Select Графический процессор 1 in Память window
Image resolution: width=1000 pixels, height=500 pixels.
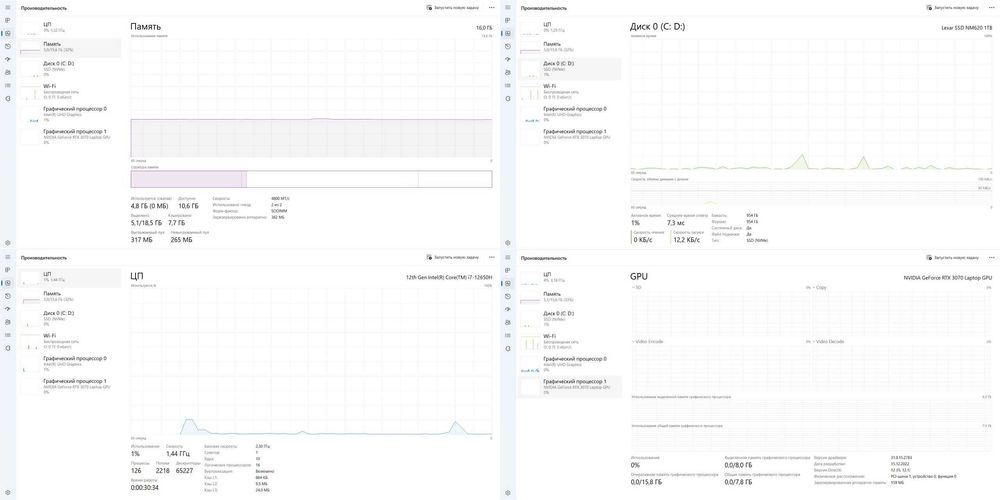tap(70, 136)
